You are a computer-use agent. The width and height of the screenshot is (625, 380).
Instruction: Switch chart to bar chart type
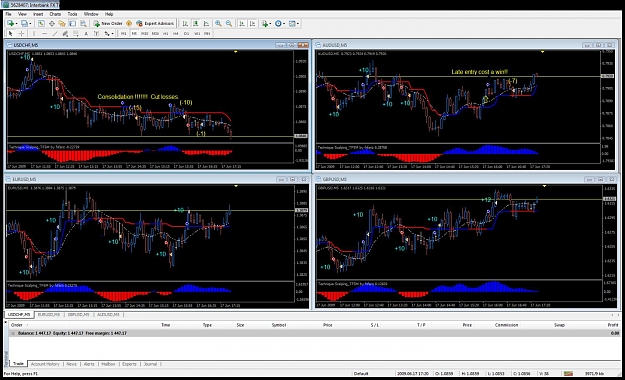click(185, 24)
